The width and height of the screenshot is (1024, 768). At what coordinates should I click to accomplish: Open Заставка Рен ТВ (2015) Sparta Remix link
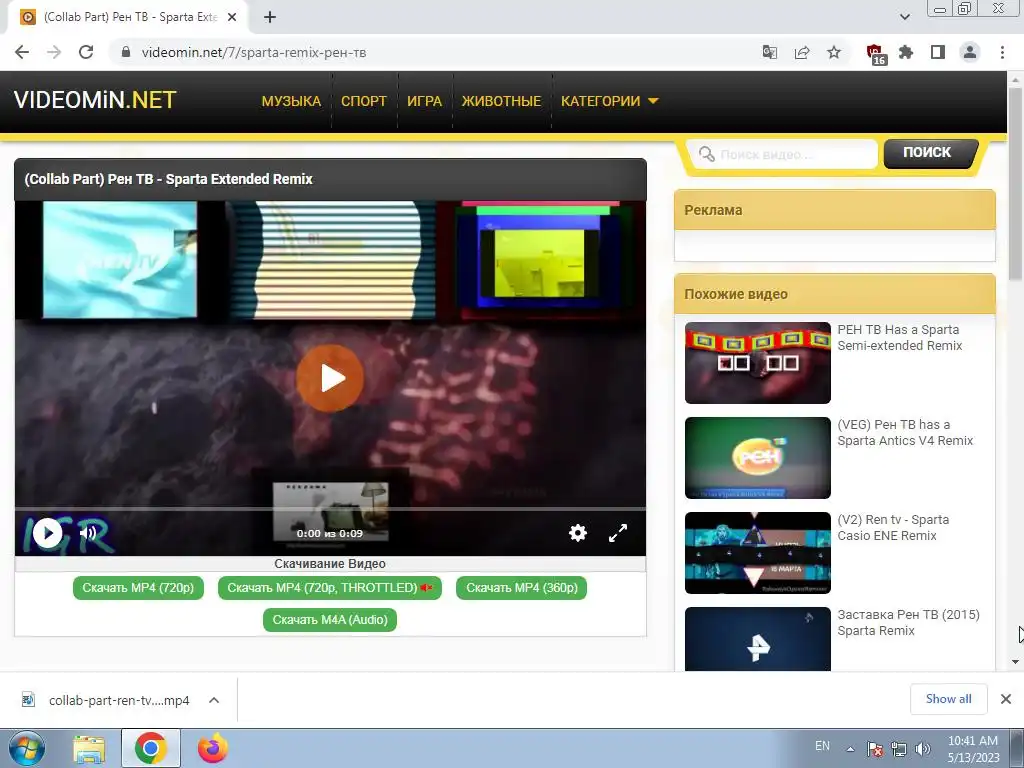click(x=908, y=622)
